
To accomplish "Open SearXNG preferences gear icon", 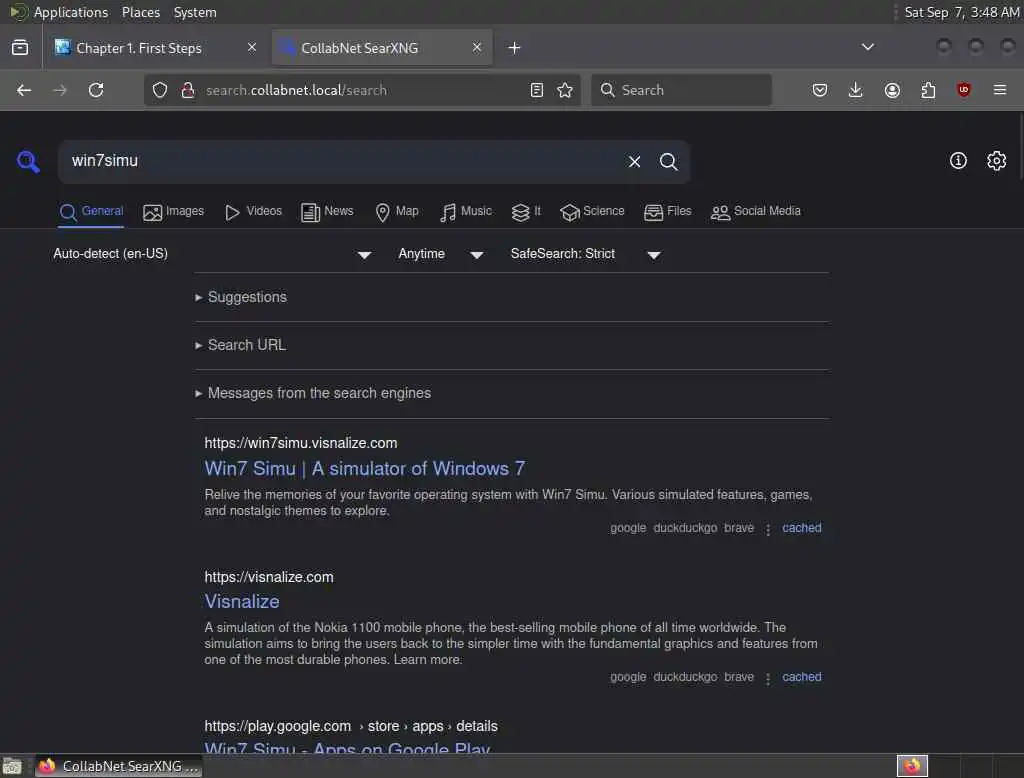I will tap(996, 161).
